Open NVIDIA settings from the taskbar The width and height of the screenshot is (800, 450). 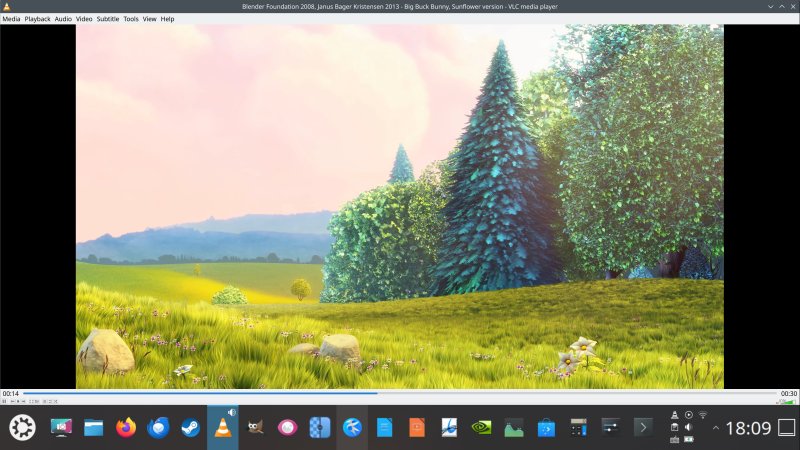click(x=481, y=428)
